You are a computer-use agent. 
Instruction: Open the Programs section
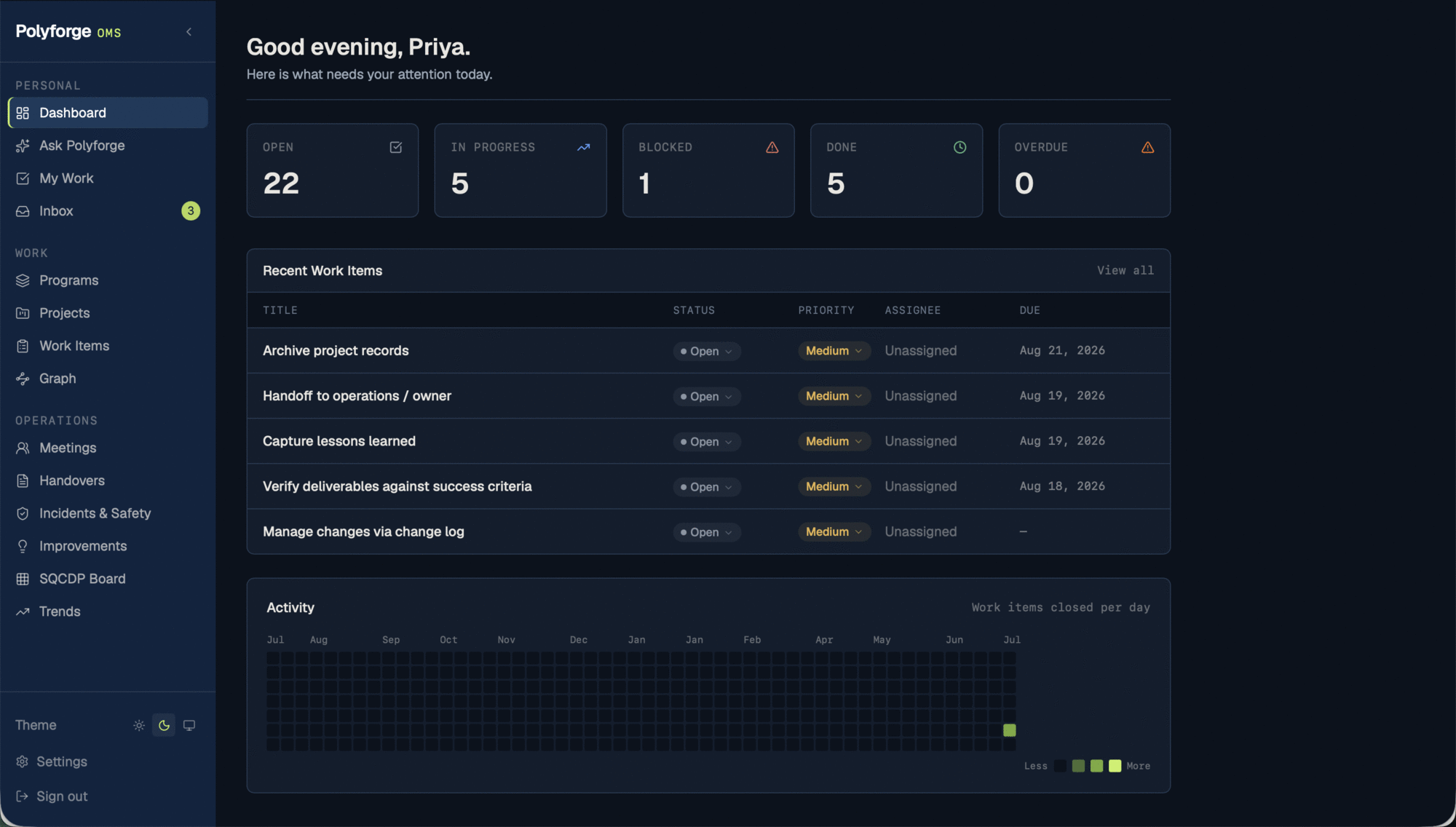pyautogui.click(x=108, y=280)
